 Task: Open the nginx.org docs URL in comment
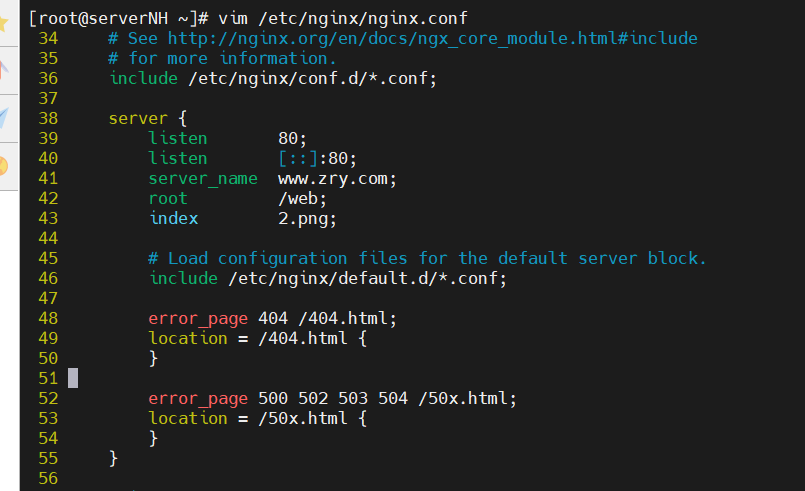[432, 39]
